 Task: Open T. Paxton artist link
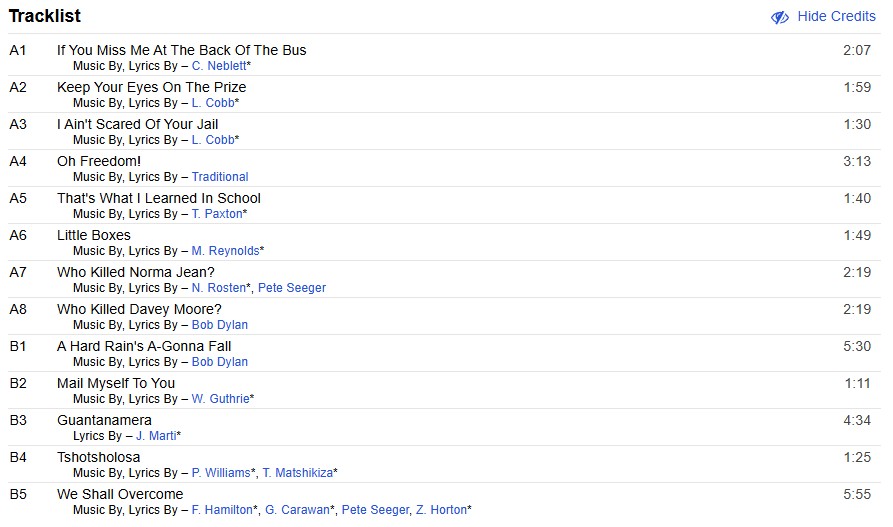(x=216, y=214)
